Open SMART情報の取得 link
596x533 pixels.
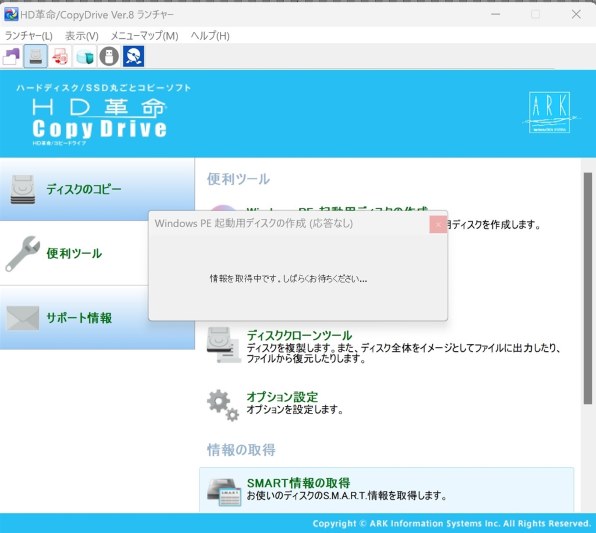tap(298, 483)
